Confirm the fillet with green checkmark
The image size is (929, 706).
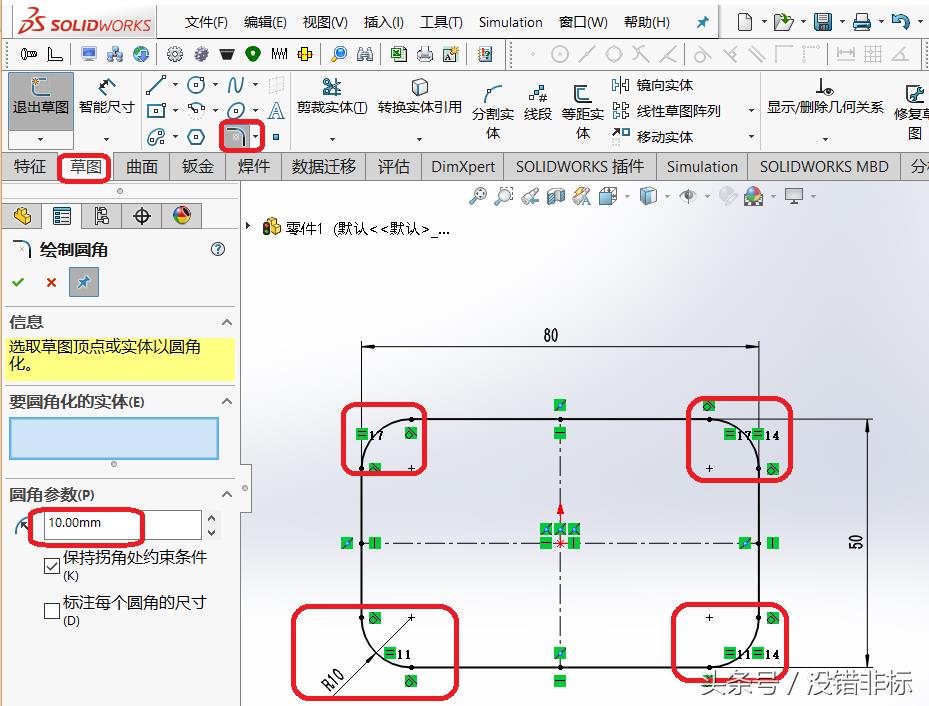pos(18,283)
